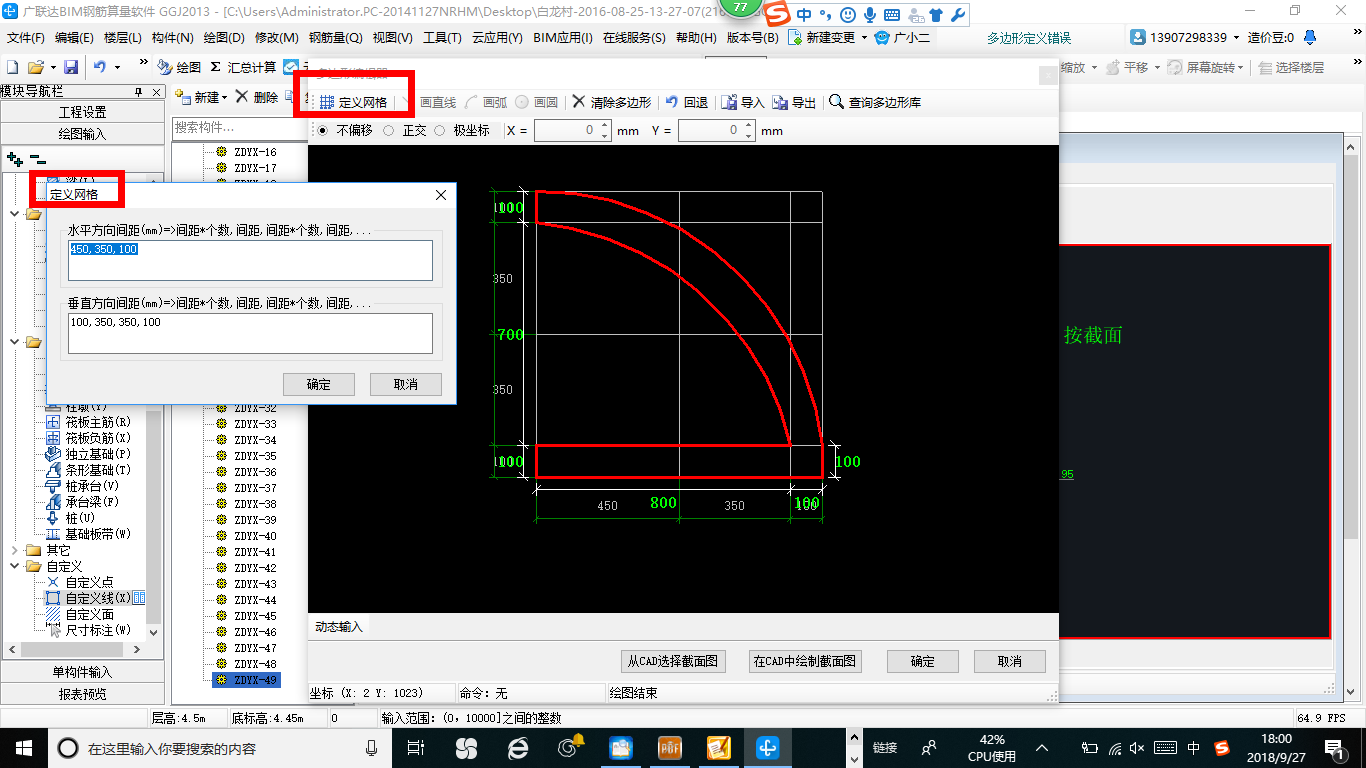Select 自定义面 custom surface icon

(x=55, y=614)
